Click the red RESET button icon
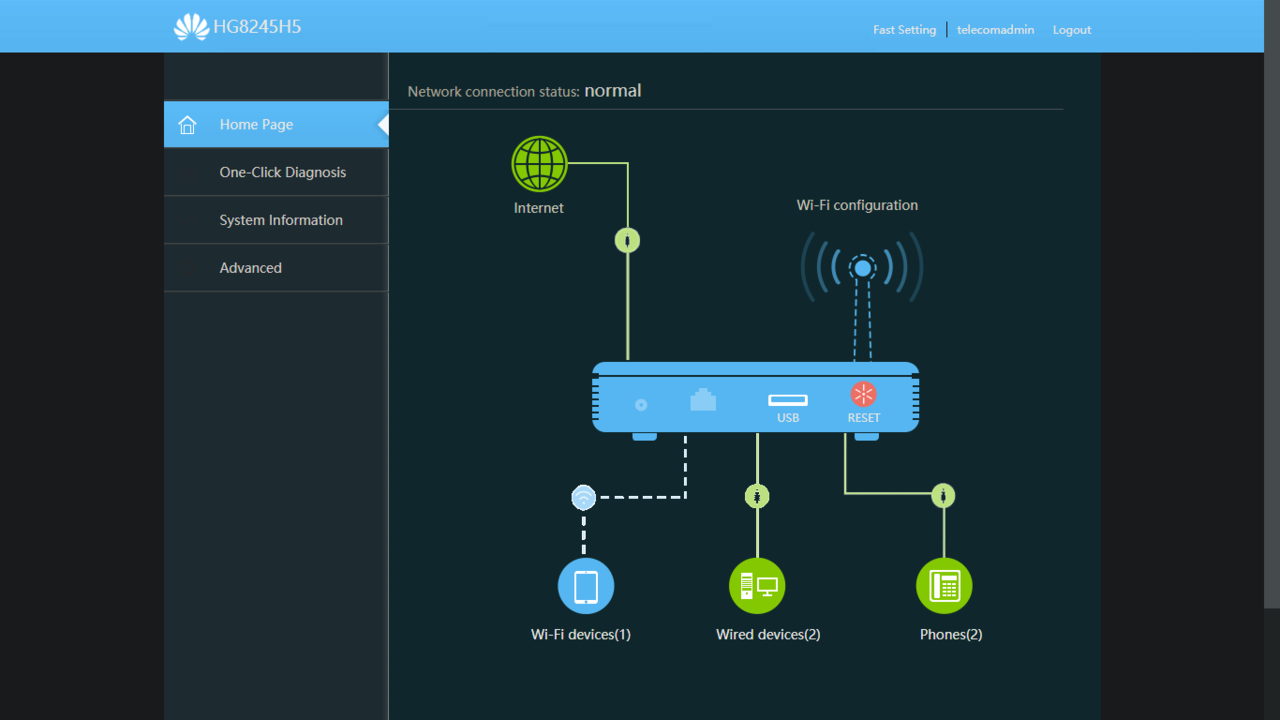Screen dimensions: 1280x720 tap(863, 394)
